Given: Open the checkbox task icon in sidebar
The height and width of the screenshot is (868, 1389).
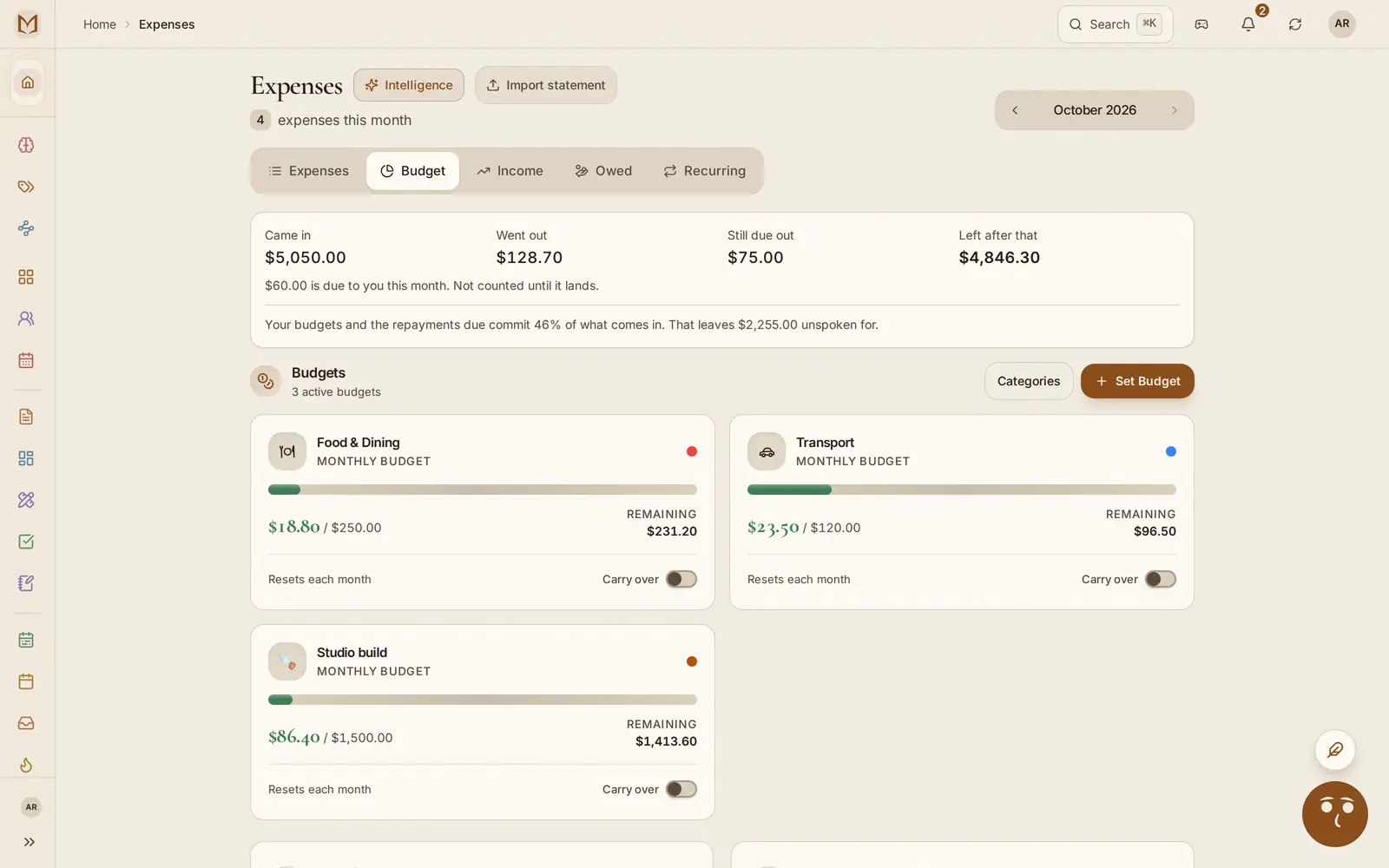Looking at the screenshot, I should 26,542.
